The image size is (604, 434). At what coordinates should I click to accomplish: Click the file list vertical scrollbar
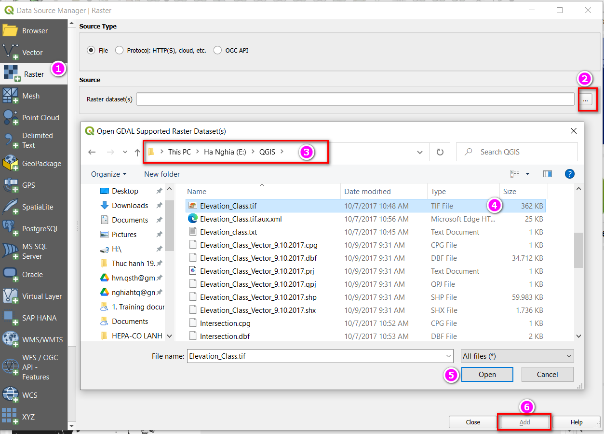[578, 250]
